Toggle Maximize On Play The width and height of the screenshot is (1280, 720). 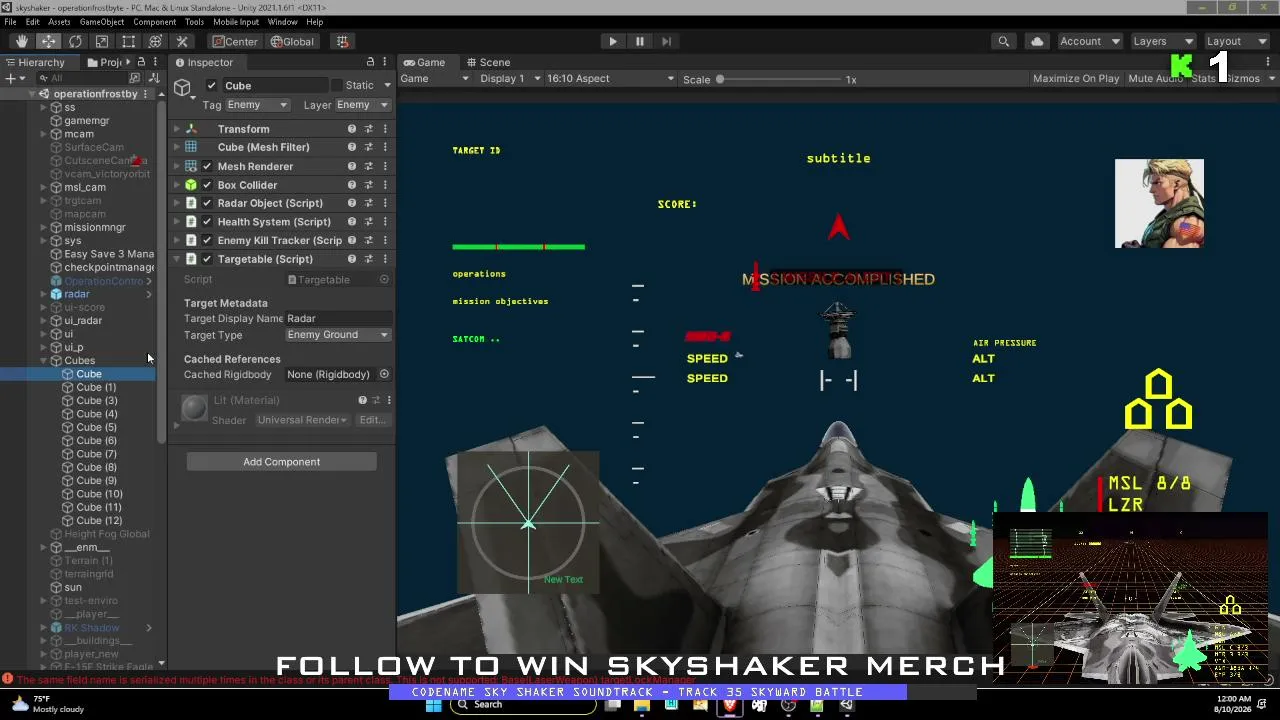coord(1076,79)
